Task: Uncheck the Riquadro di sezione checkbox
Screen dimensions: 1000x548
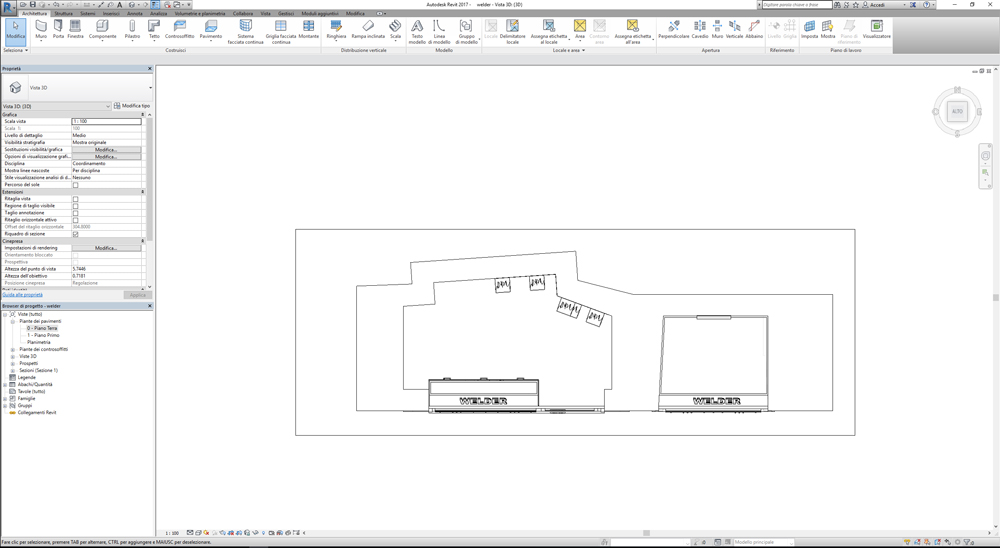Action: [75, 234]
